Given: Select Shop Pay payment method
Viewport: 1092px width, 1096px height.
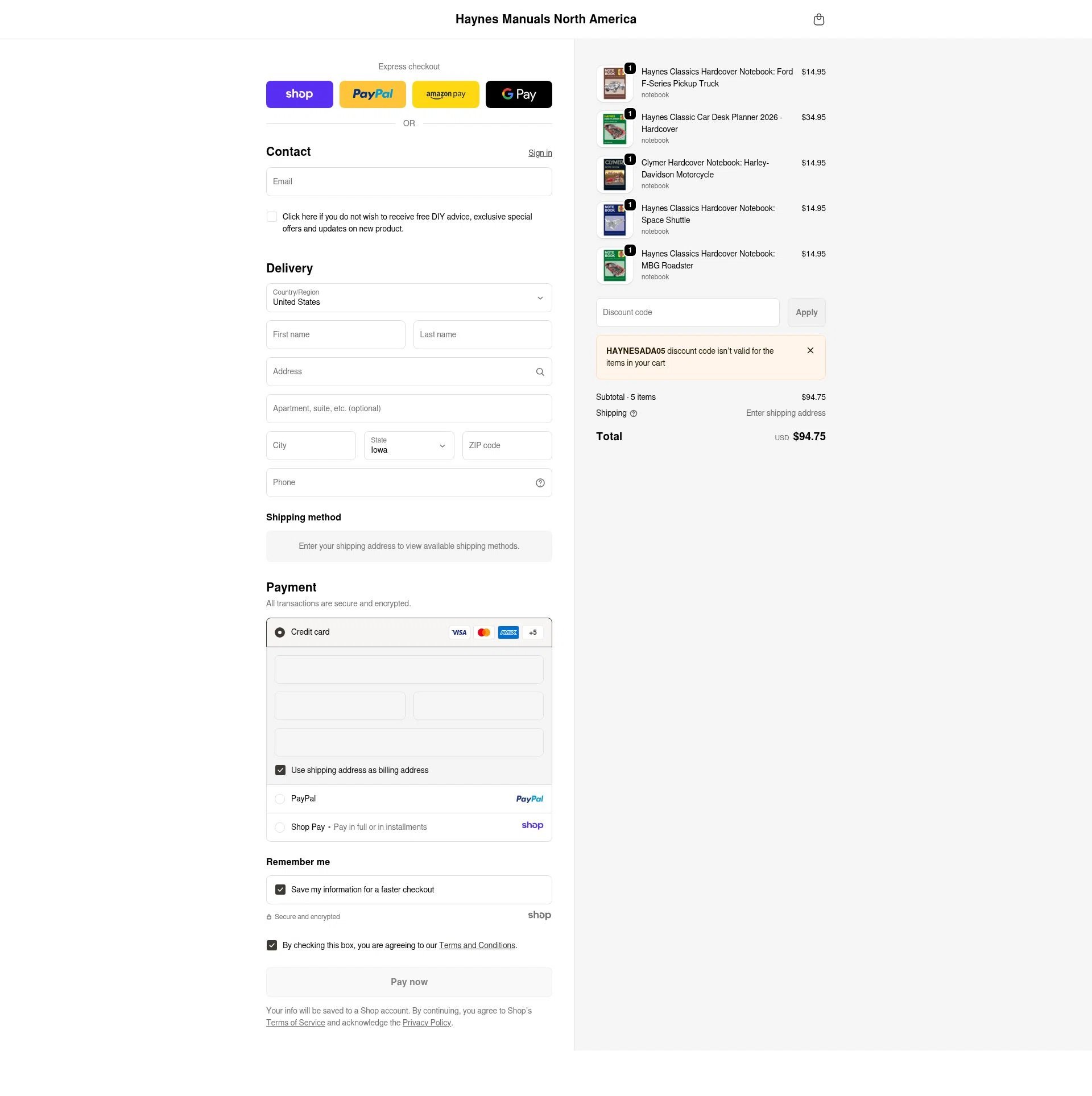Looking at the screenshot, I should pos(280,827).
